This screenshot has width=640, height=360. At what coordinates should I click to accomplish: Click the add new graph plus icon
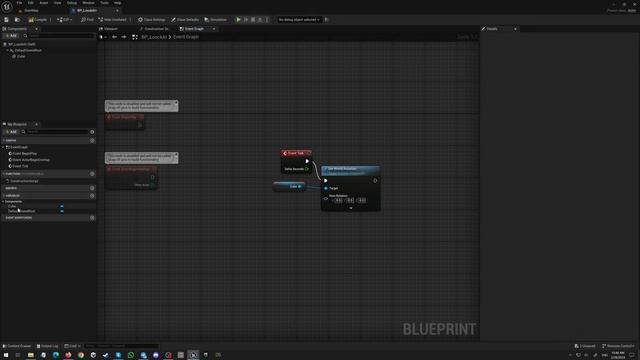coord(92,140)
